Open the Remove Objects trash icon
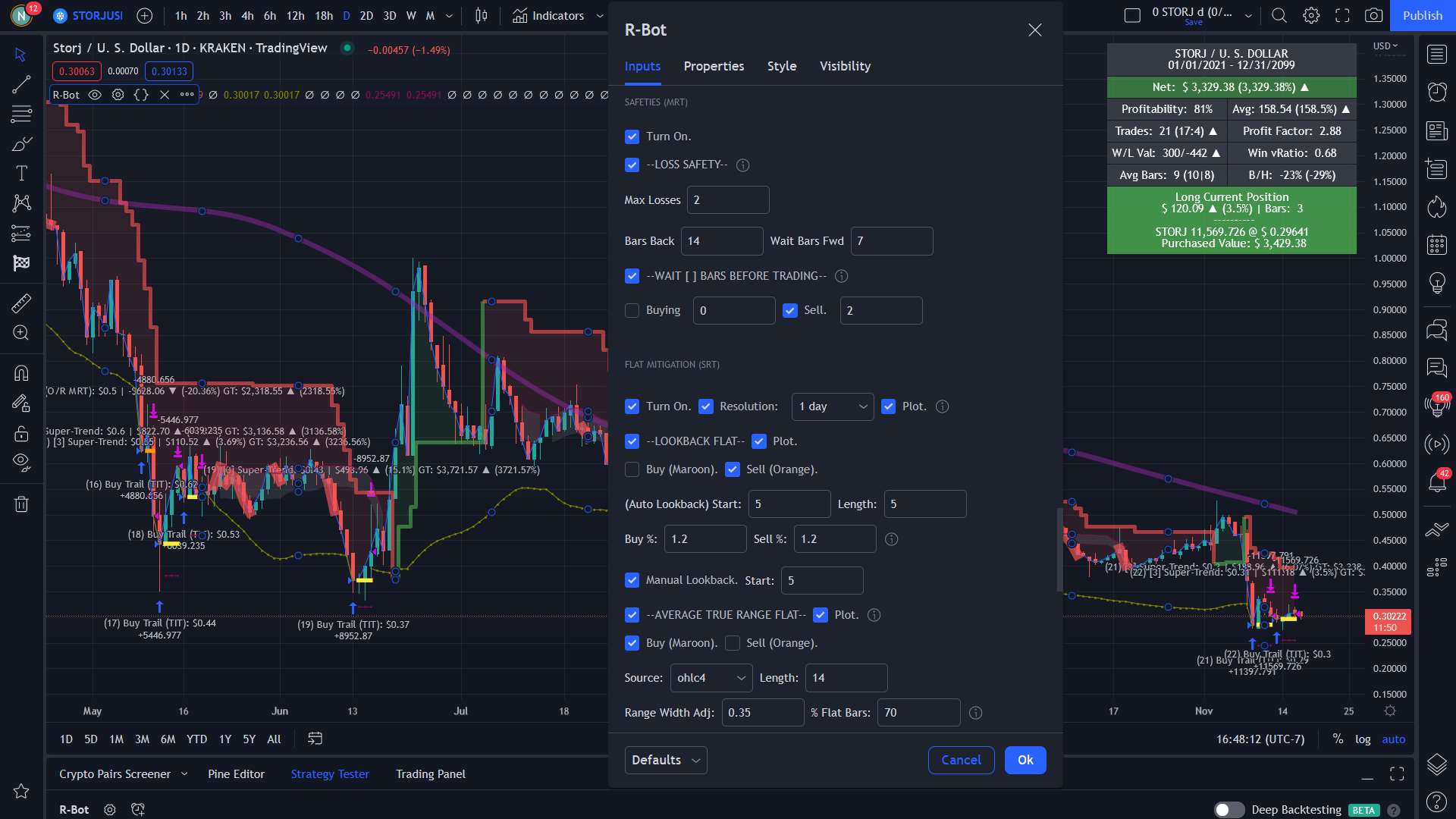This screenshot has height=819, width=1456. [21, 504]
